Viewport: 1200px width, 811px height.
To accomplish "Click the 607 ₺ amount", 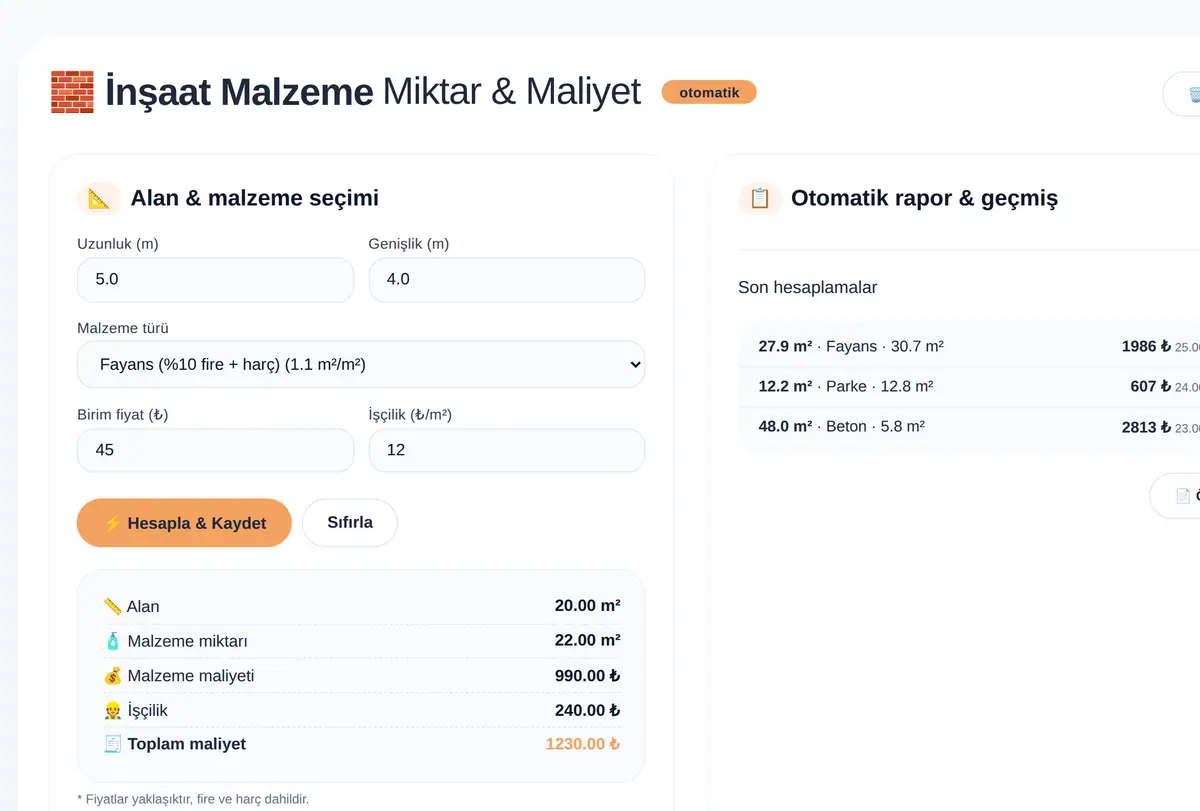I will (1151, 386).
